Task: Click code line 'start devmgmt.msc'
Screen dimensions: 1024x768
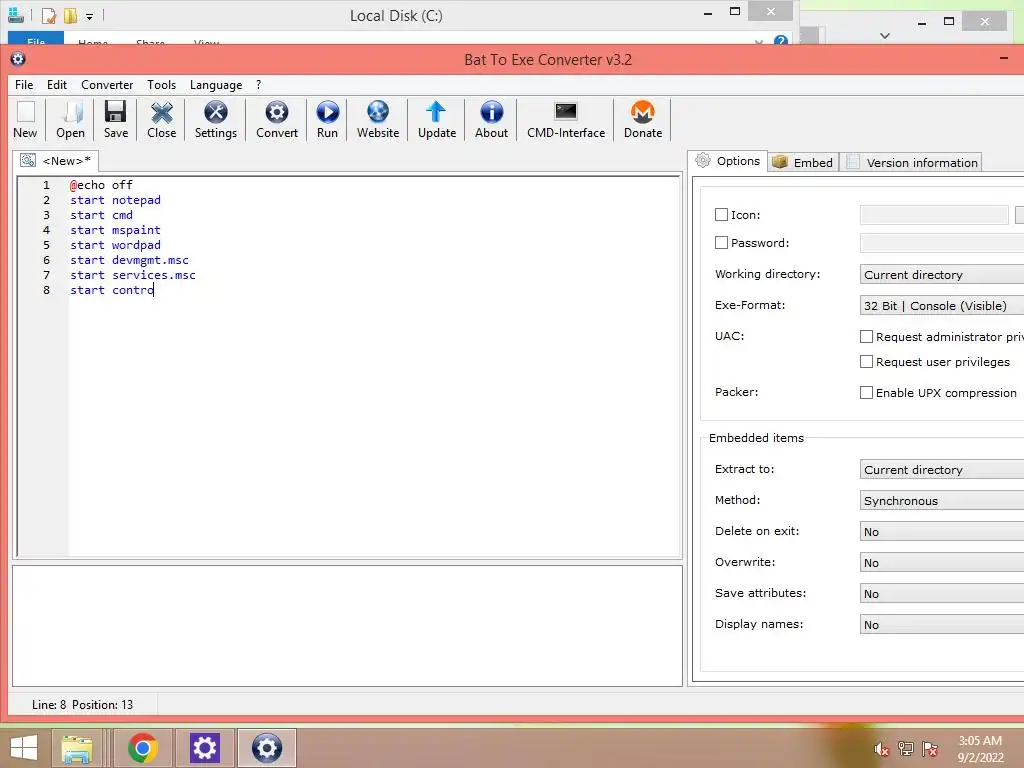Action: pos(129,260)
